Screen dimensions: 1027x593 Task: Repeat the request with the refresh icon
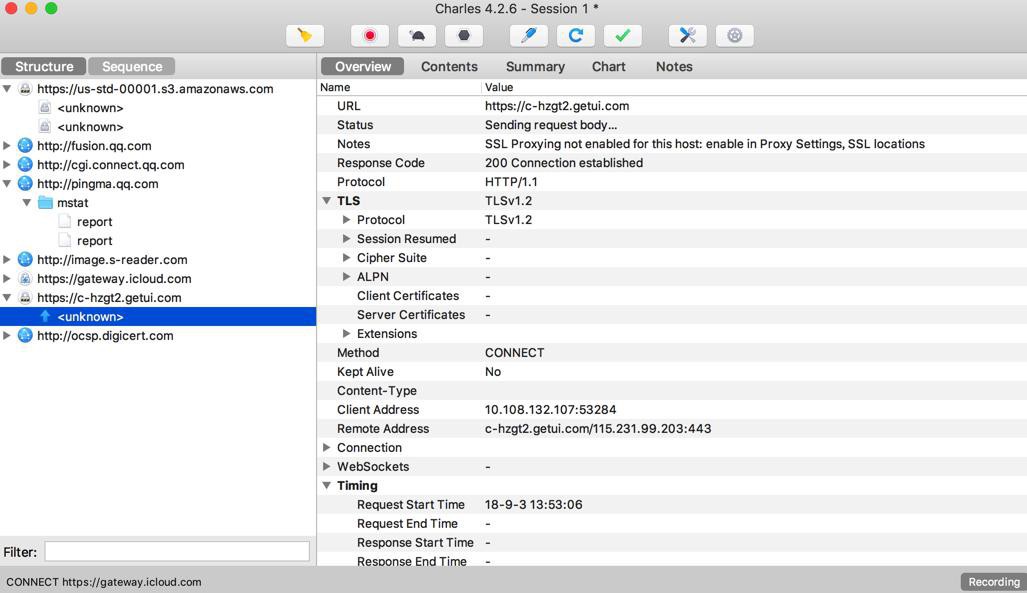click(576, 35)
